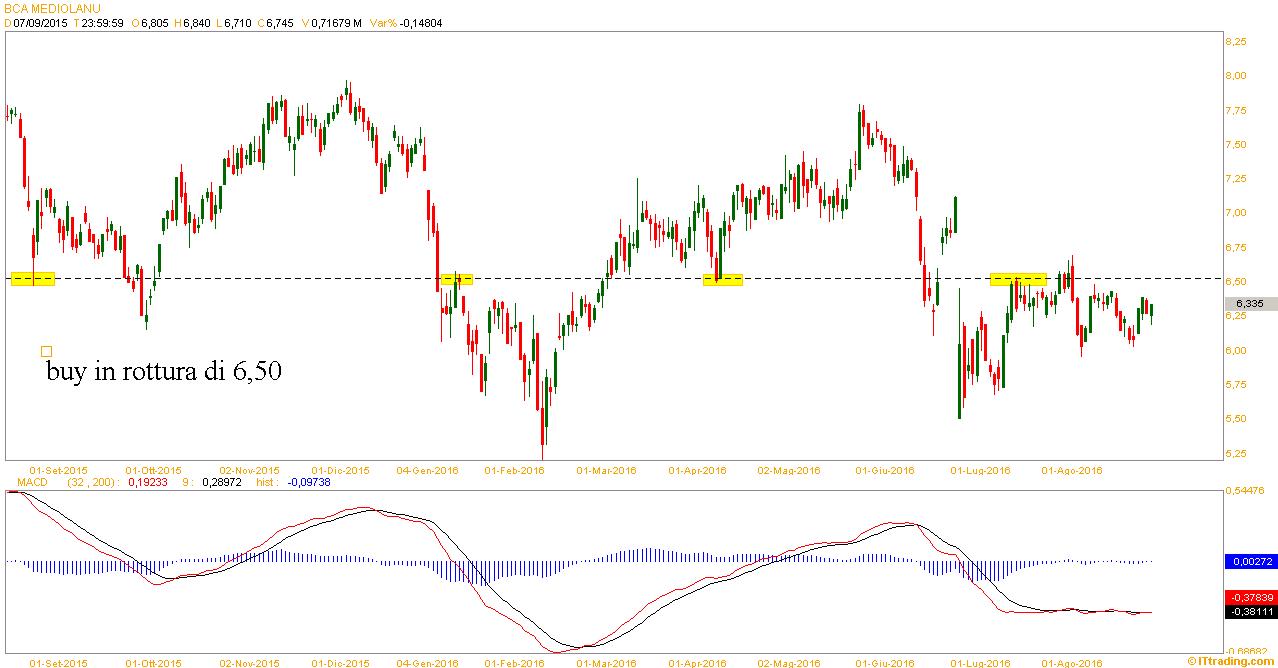Select the small square annotation handle above the buy text
This screenshot has height=668, width=1278.
click(x=46, y=351)
